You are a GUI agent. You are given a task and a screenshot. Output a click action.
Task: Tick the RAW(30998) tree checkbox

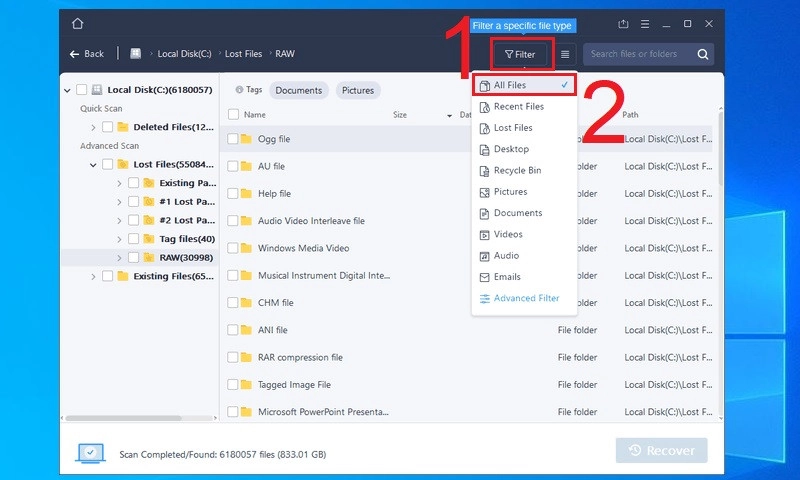point(133,258)
